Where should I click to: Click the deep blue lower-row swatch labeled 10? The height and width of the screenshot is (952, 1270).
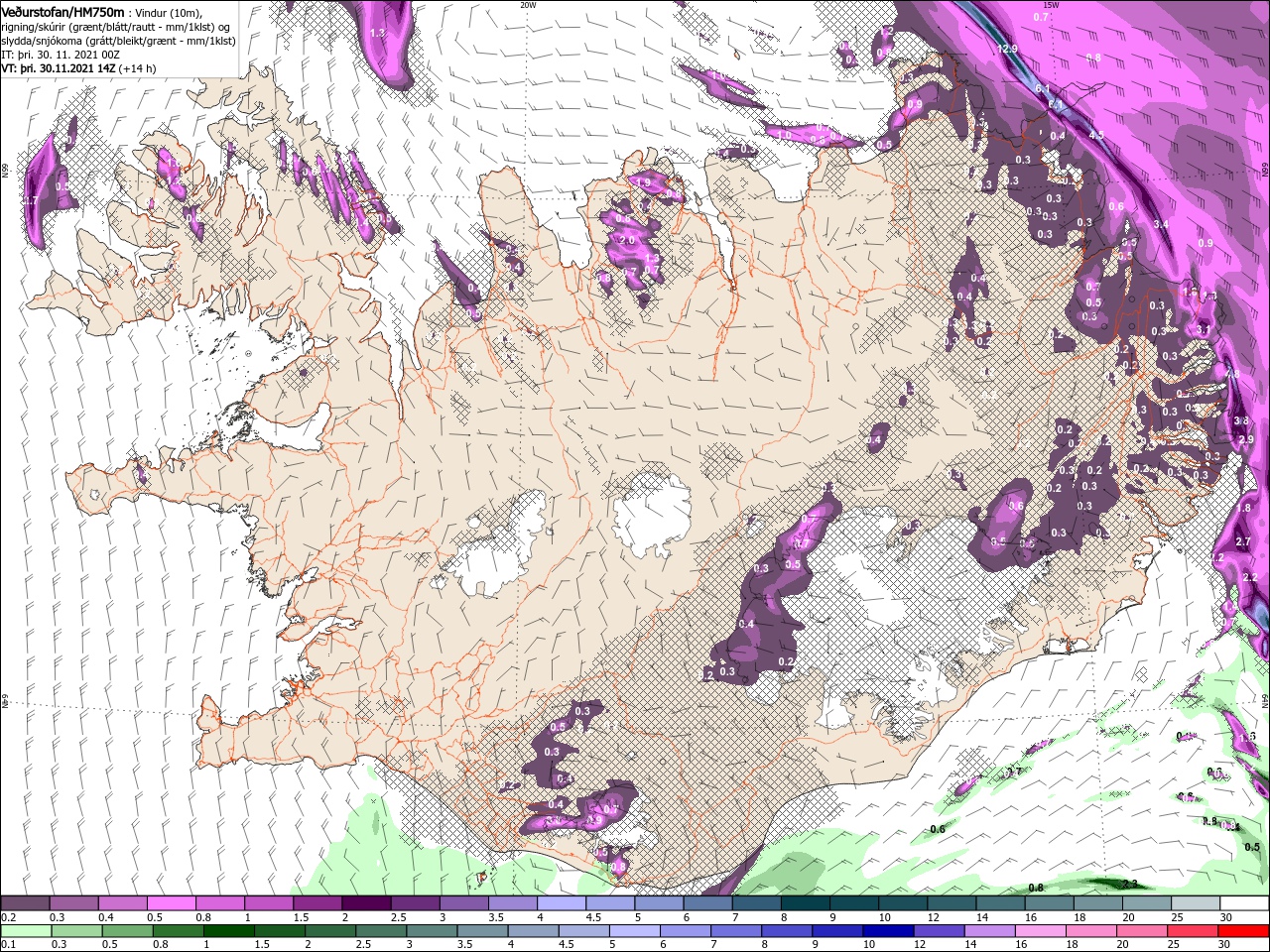(889, 930)
